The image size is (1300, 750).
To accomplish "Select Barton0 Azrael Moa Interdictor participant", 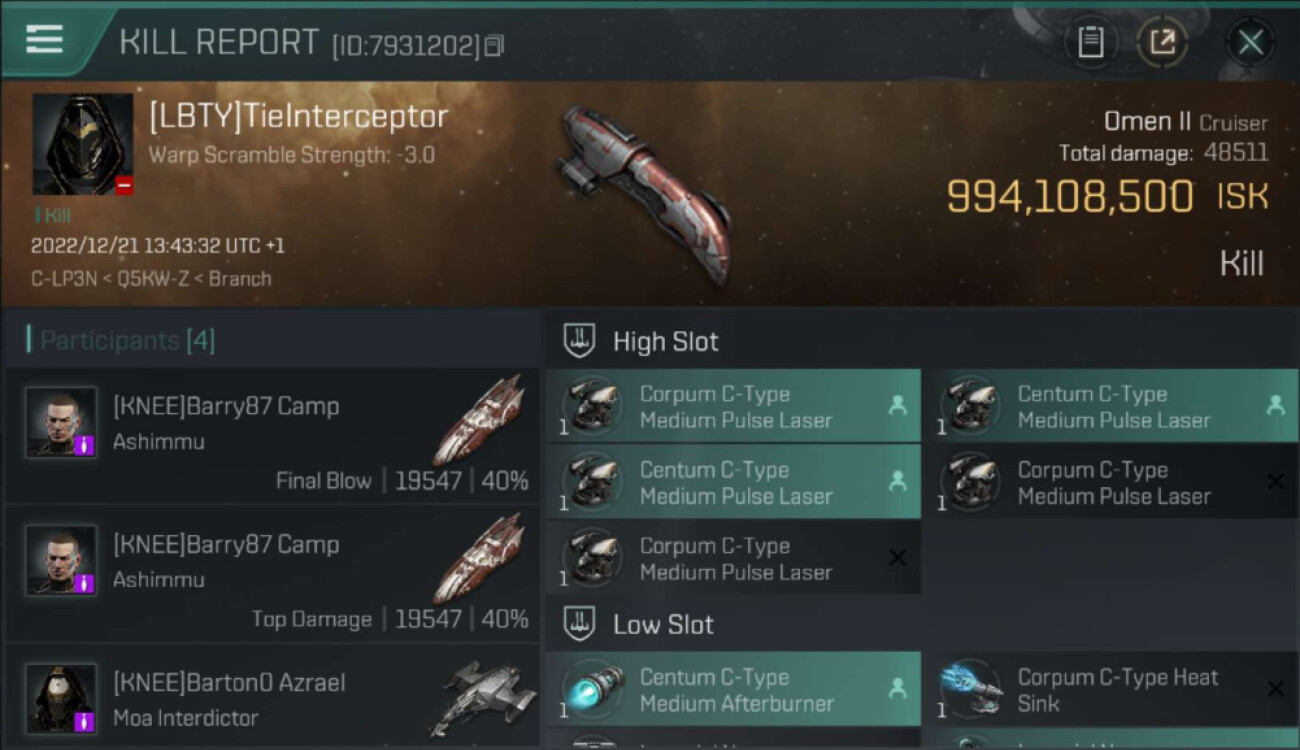I will [272, 698].
